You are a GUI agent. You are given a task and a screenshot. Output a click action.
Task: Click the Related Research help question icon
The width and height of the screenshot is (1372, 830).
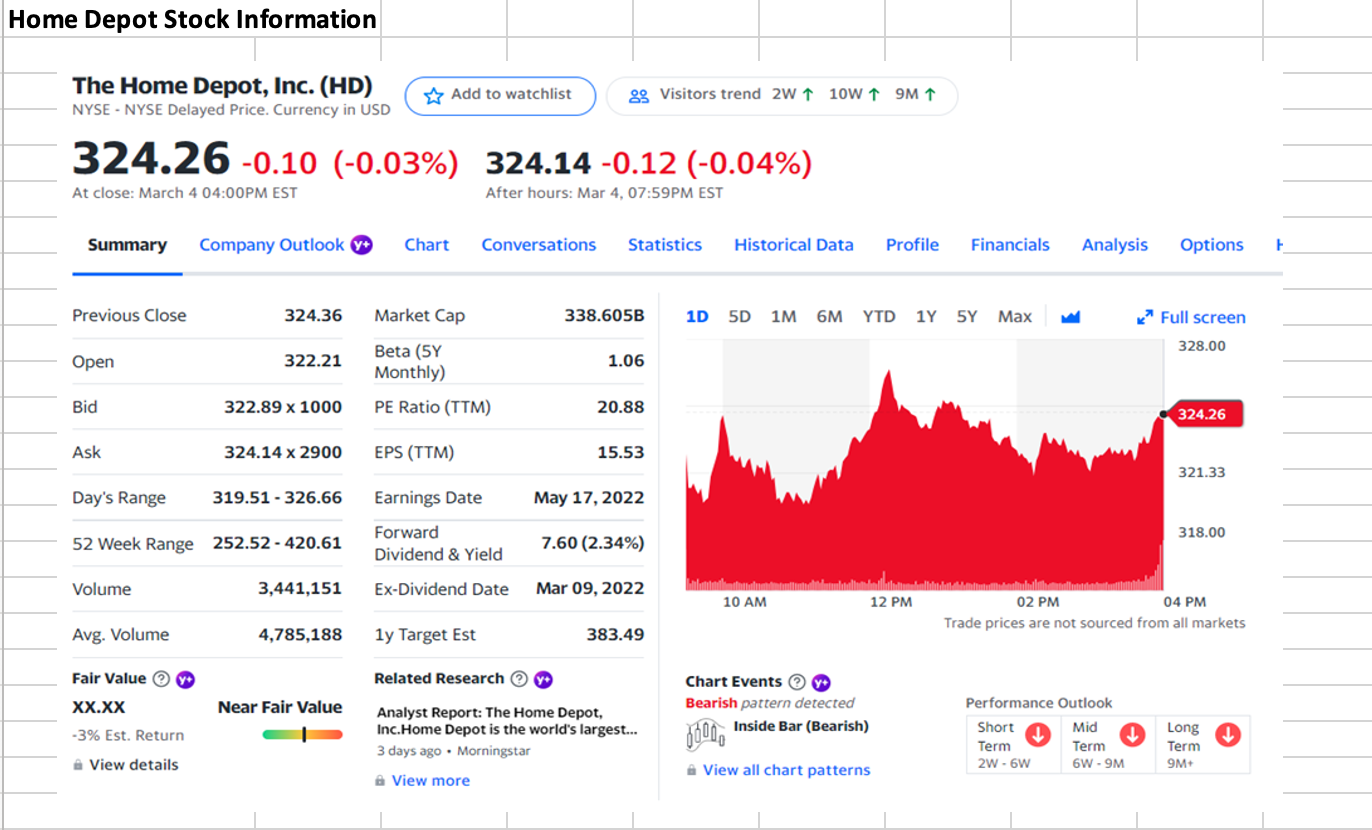coord(519,679)
